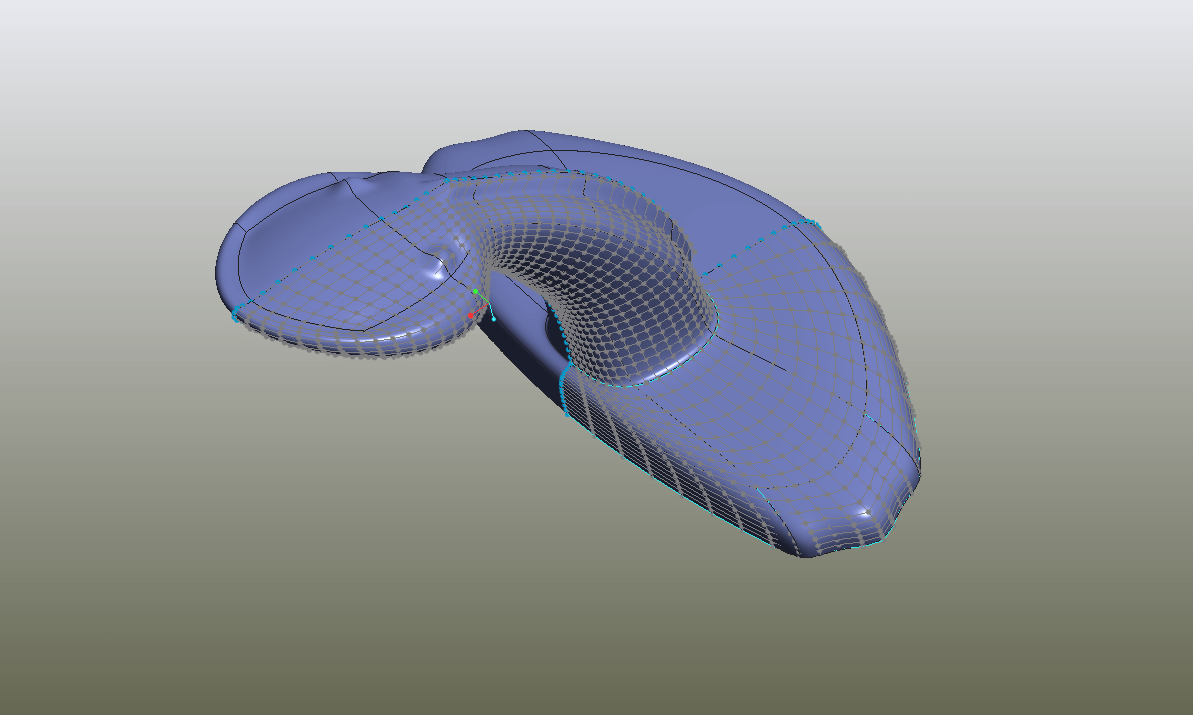
Task: Pick the meshed front side wall of the model
Action: click(660, 470)
